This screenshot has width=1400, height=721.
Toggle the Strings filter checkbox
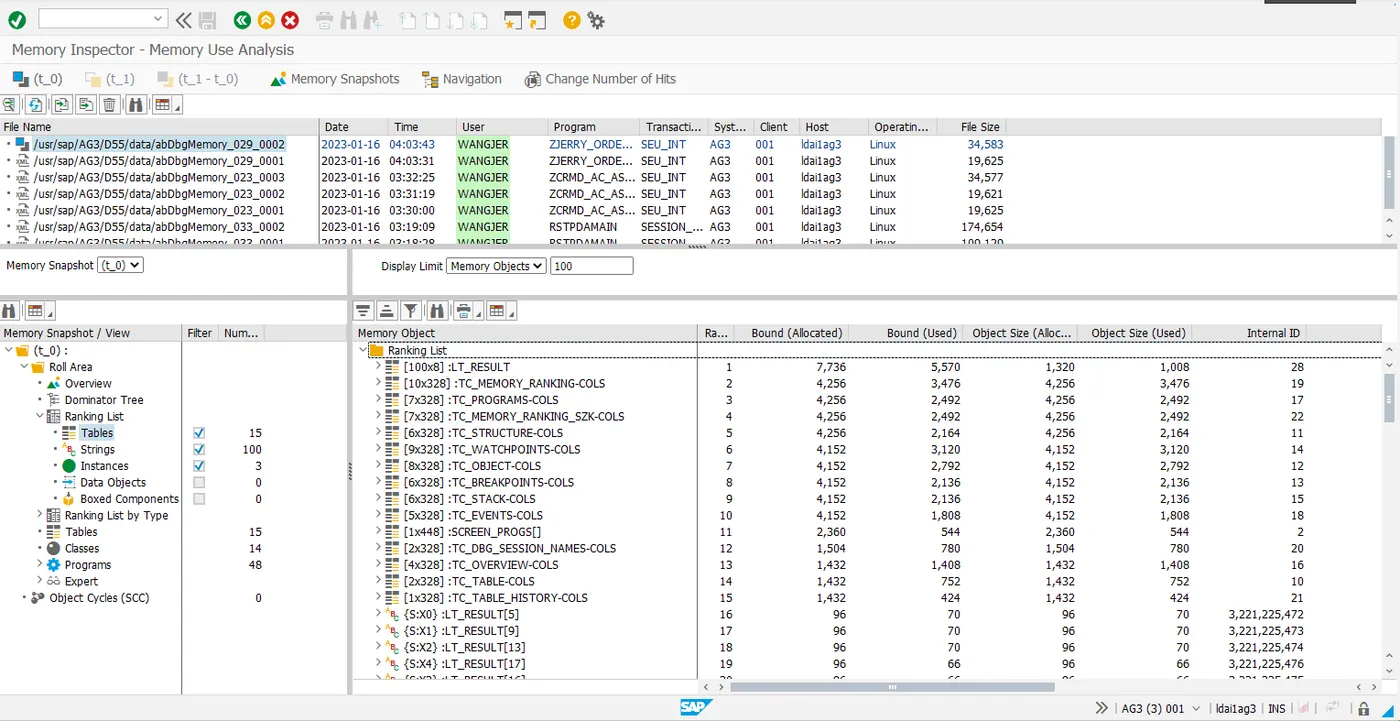(x=199, y=449)
